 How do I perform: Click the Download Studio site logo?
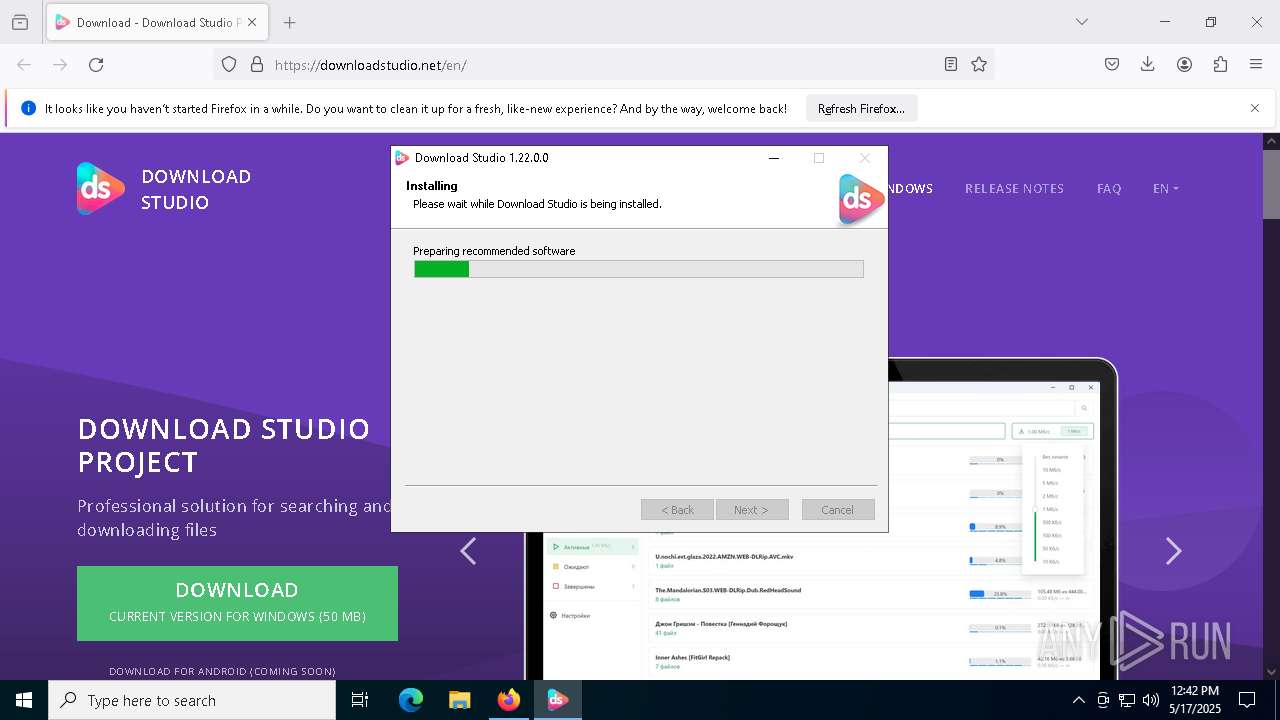(x=164, y=189)
